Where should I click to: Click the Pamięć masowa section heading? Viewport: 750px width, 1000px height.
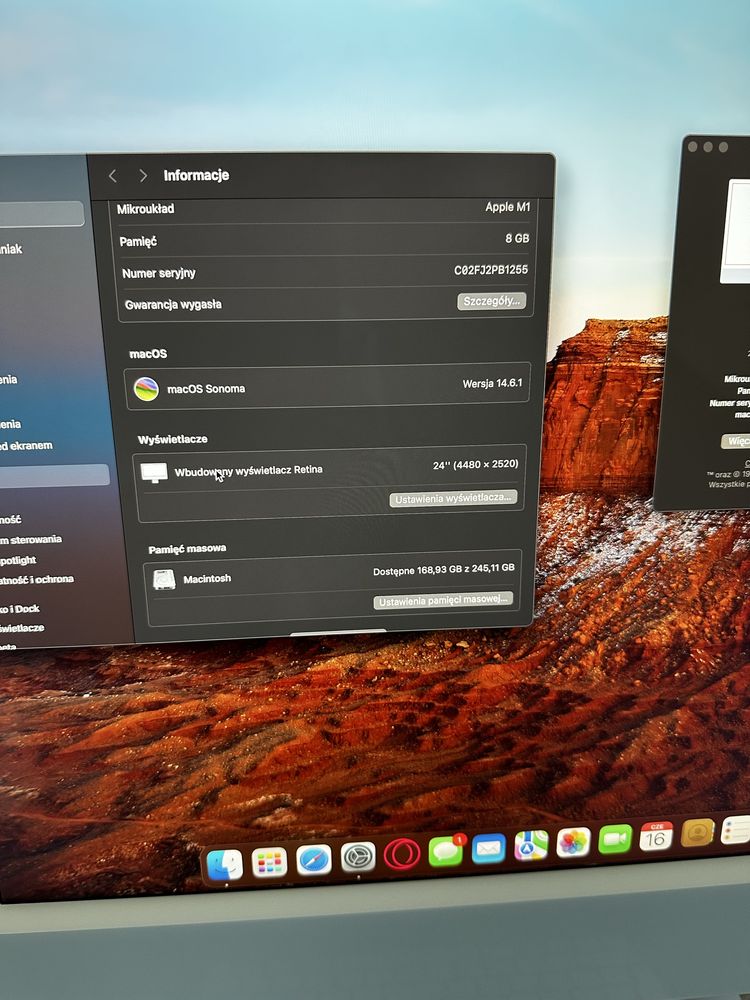(188, 548)
